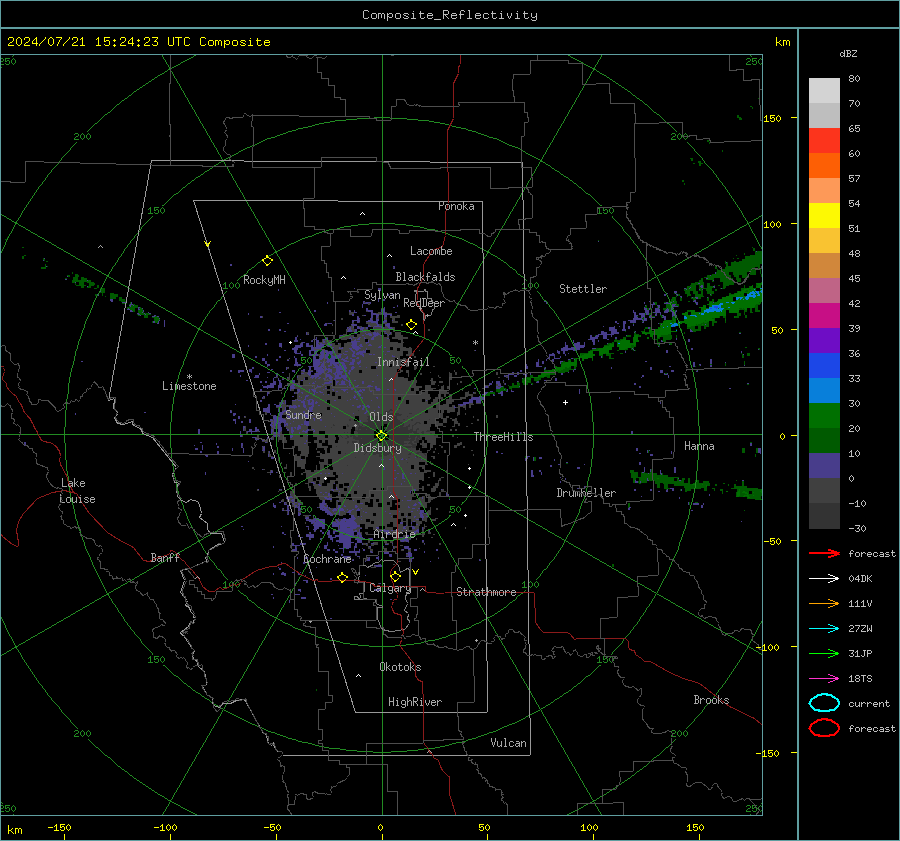Click the Didsbury town label
Viewport: 900px width, 841px height.
pos(377,448)
